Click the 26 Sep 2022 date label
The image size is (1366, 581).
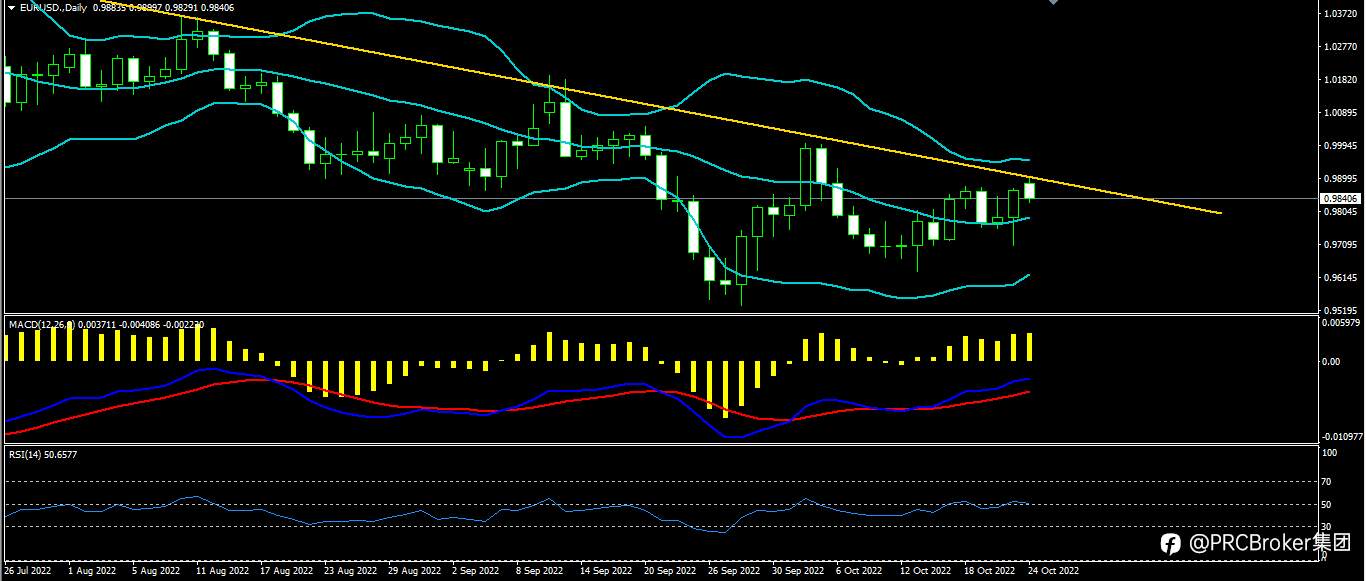pyautogui.click(x=733, y=571)
